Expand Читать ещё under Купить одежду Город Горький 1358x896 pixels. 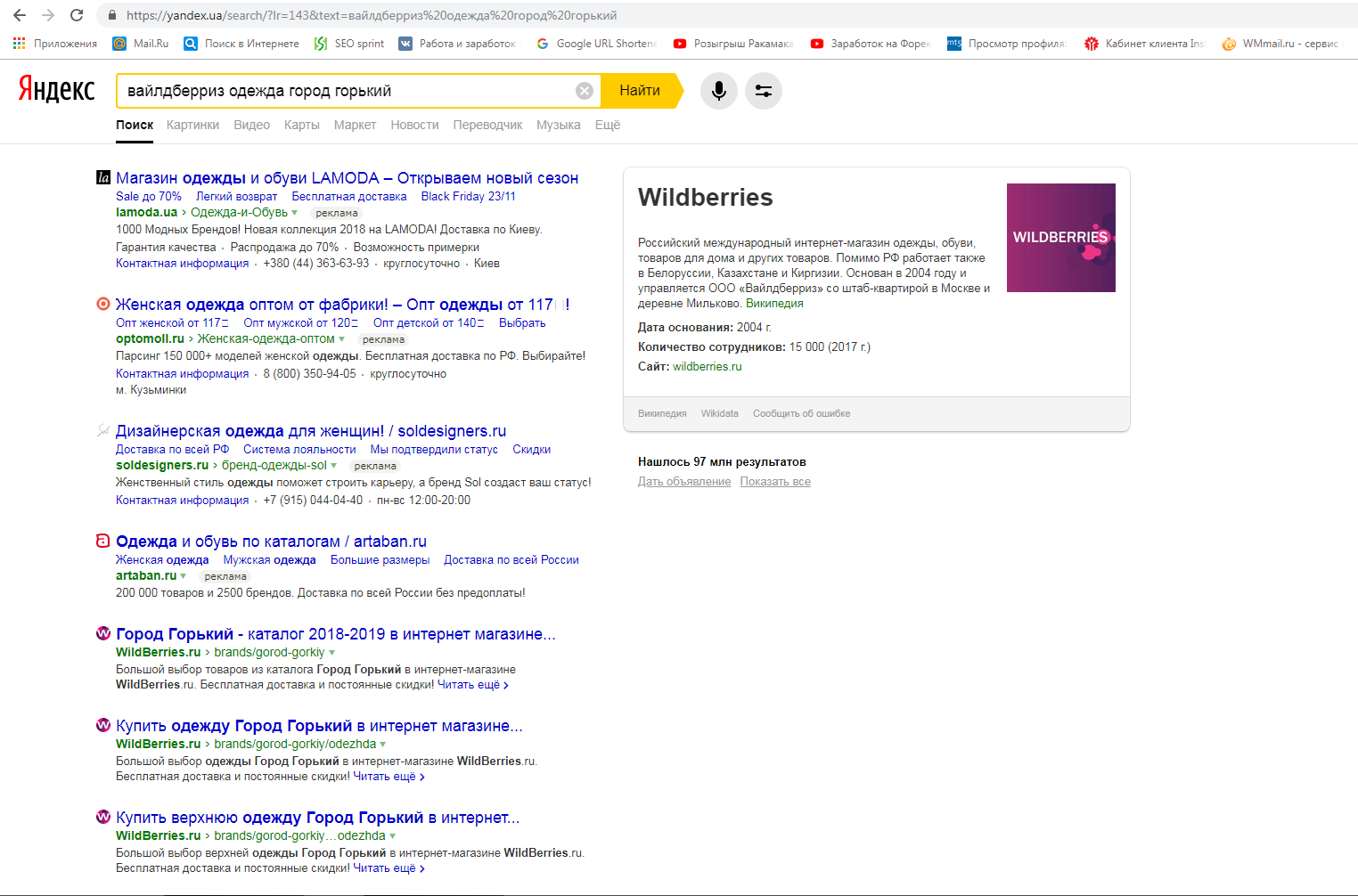coord(389,777)
